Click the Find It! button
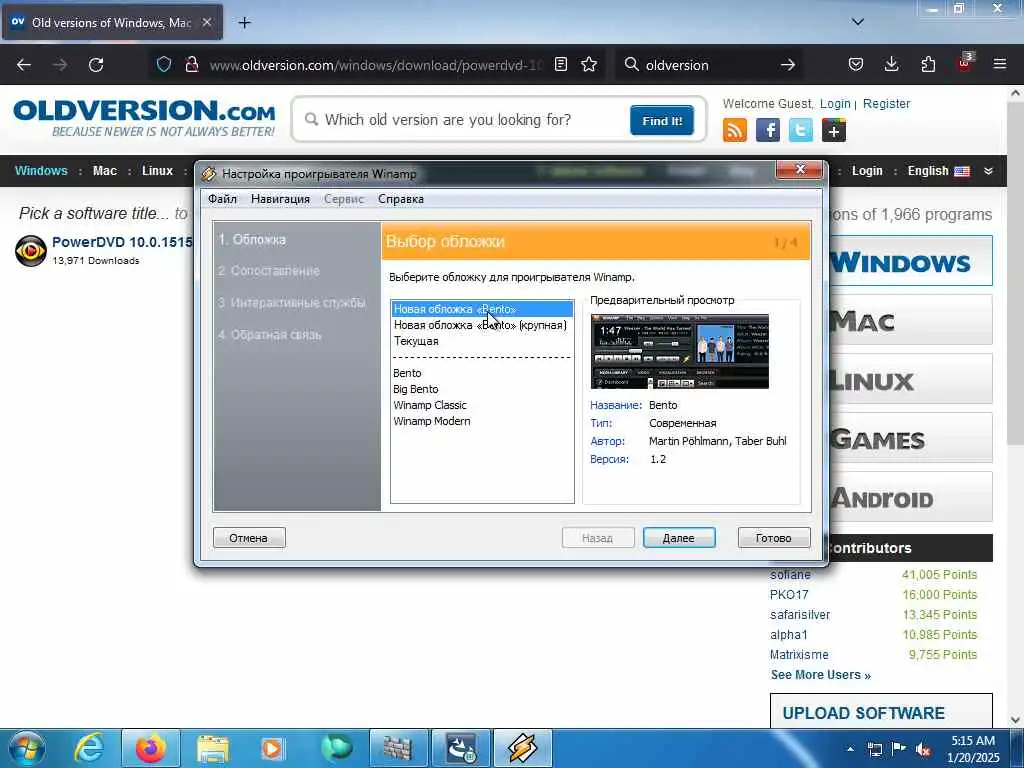1024x768 pixels. [662, 121]
